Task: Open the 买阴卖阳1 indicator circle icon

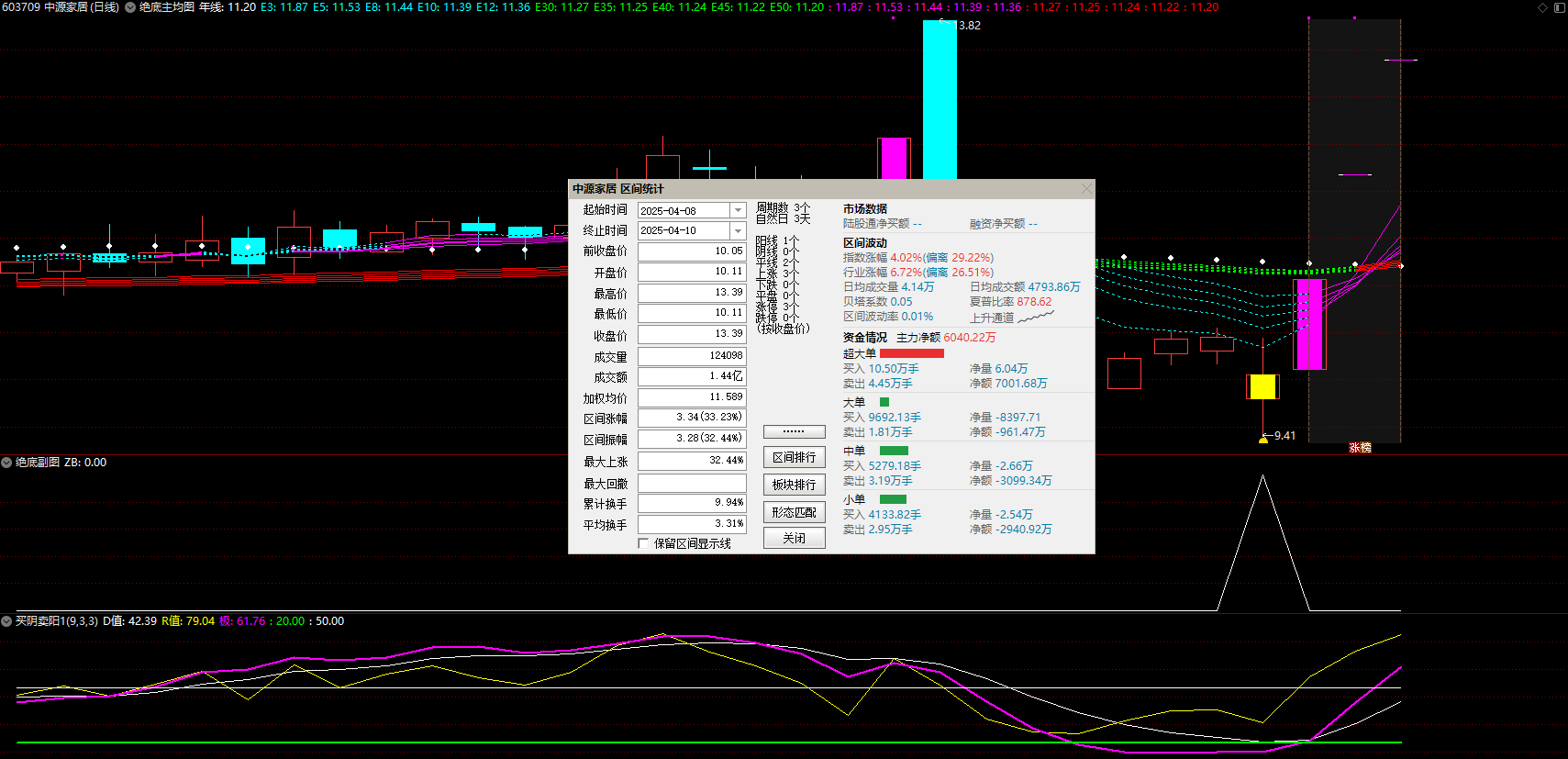Action: [x=6, y=621]
